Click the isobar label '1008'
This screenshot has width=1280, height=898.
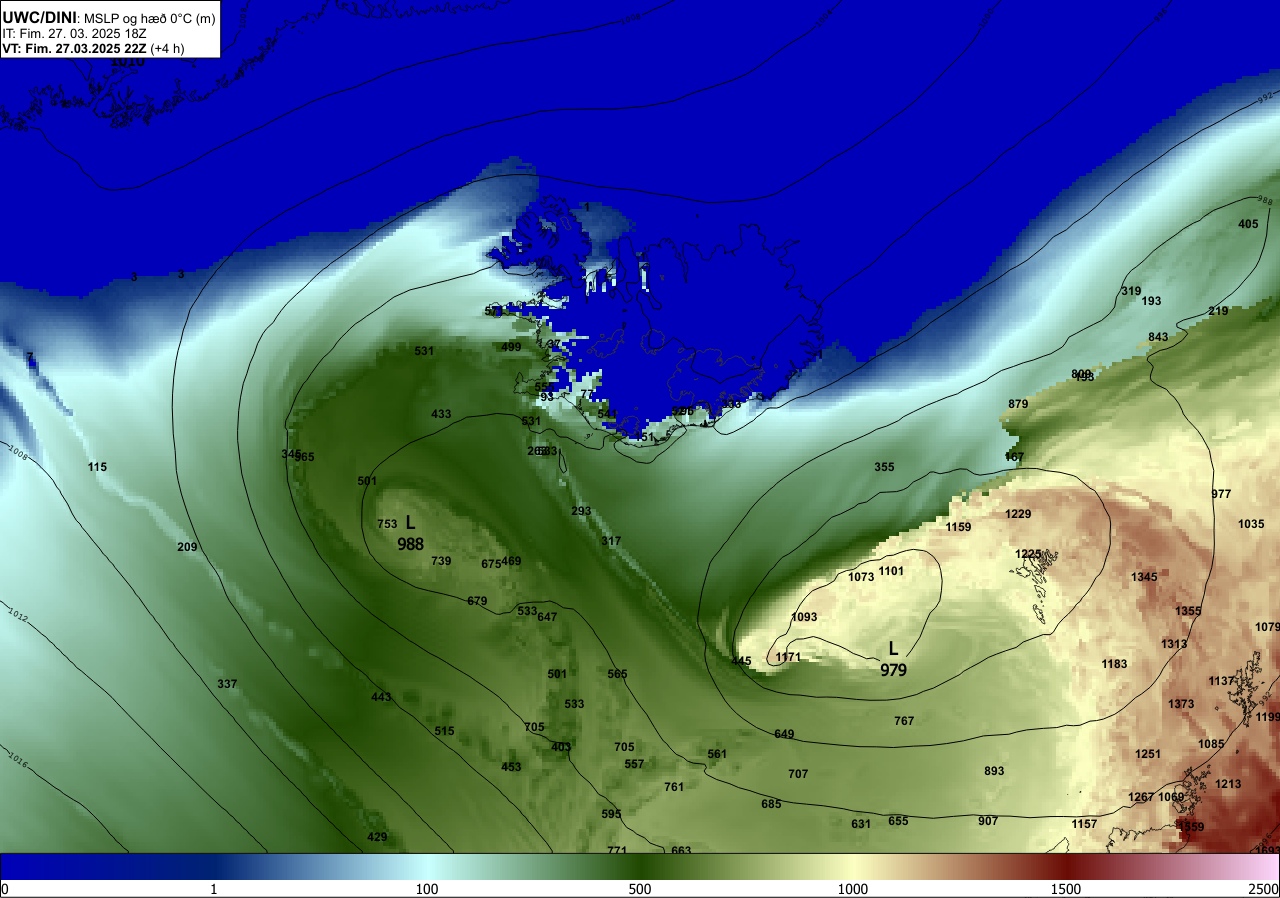(x=19, y=455)
